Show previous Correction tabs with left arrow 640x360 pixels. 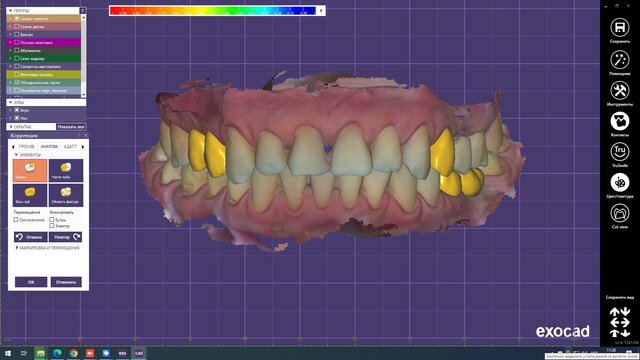click(x=13, y=147)
